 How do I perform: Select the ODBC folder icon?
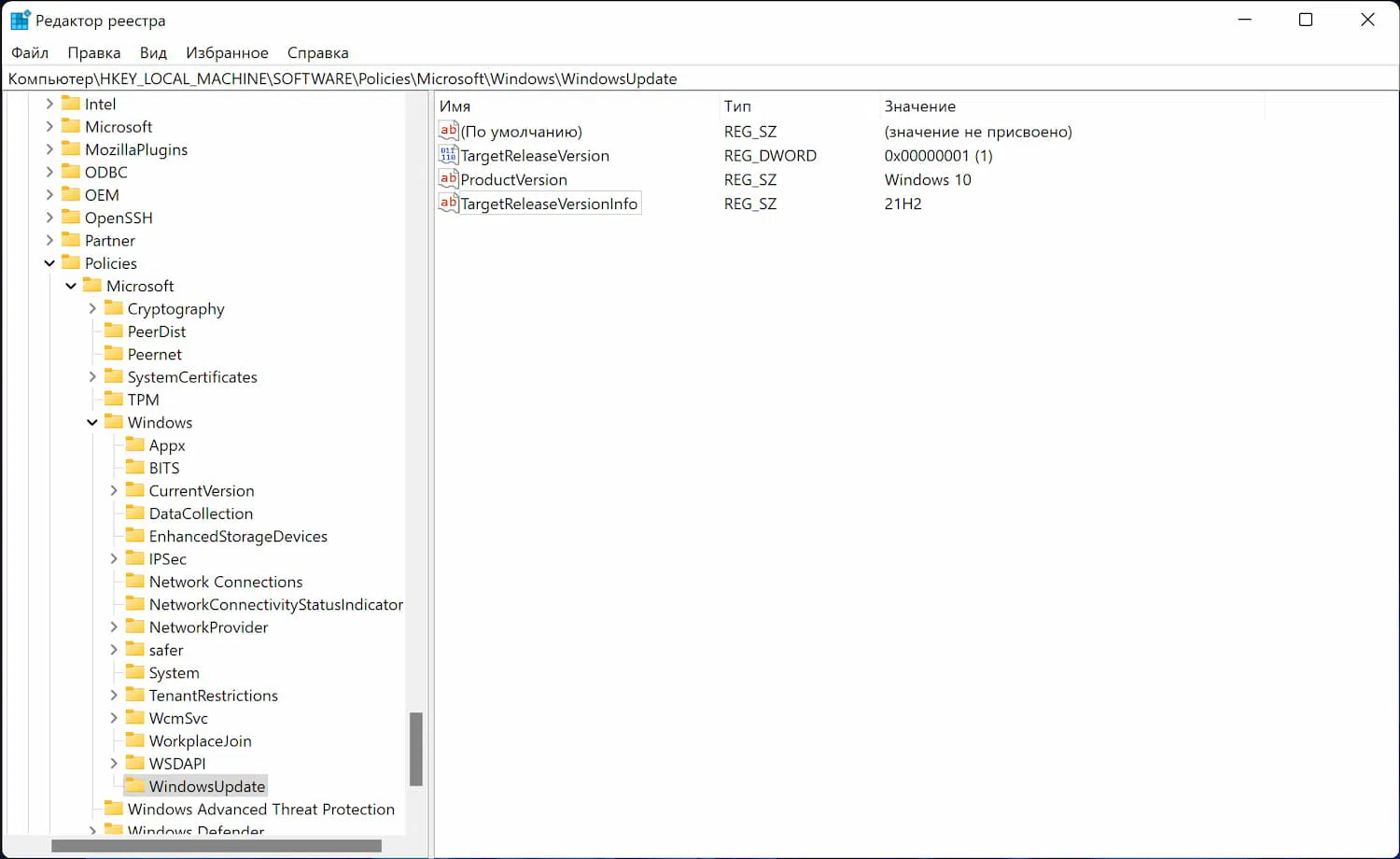71,171
